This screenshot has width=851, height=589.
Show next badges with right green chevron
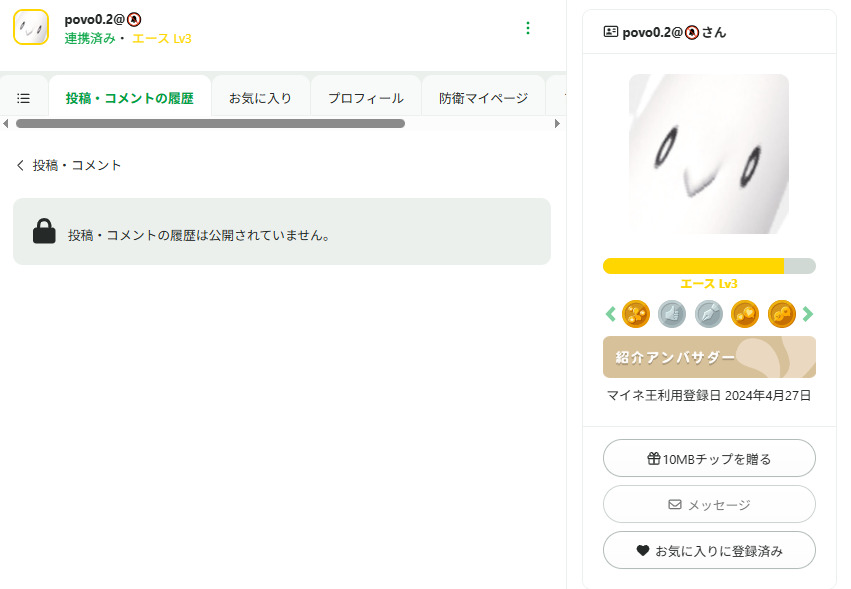(x=808, y=314)
